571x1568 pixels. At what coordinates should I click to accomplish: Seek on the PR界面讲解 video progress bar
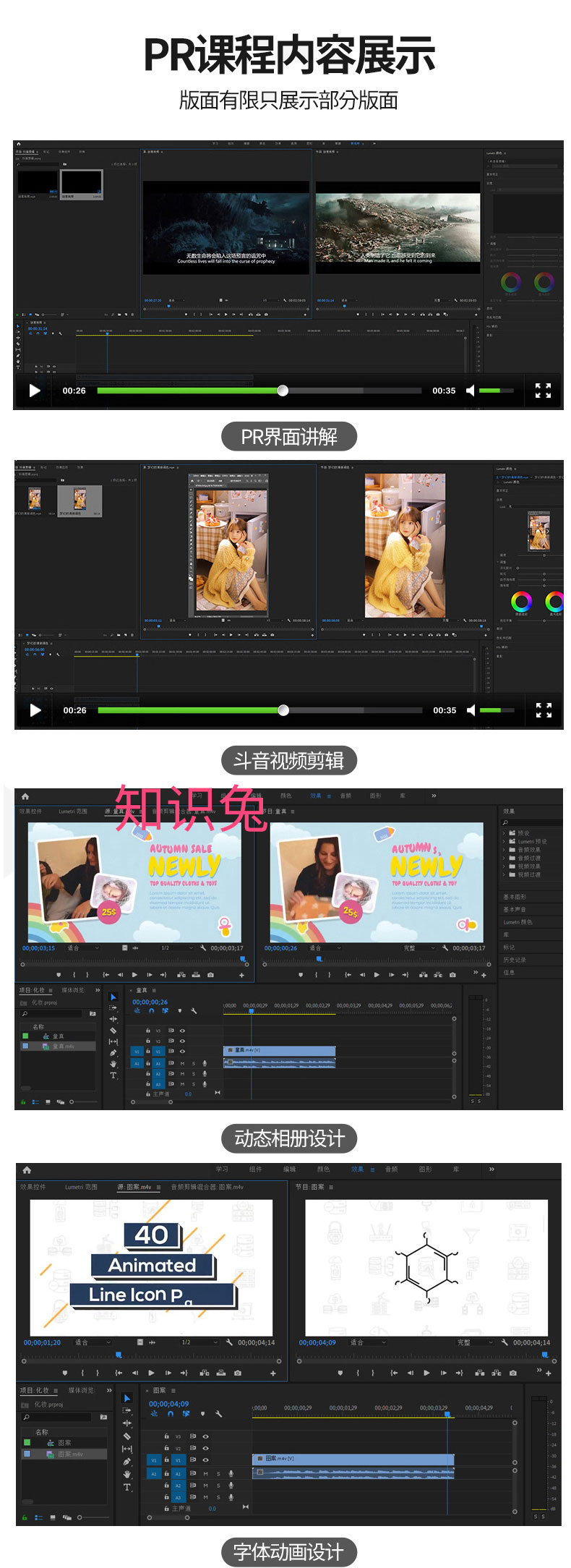(259, 391)
